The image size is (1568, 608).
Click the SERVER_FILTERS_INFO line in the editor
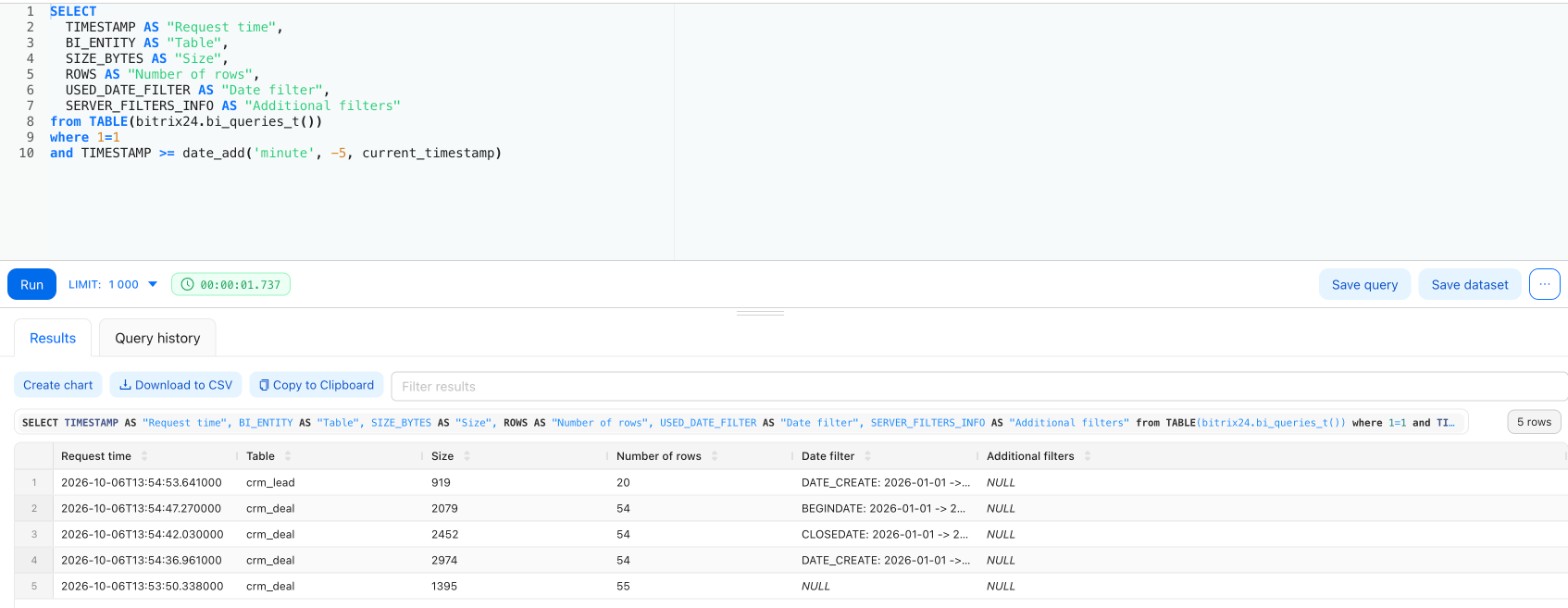click(233, 105)
